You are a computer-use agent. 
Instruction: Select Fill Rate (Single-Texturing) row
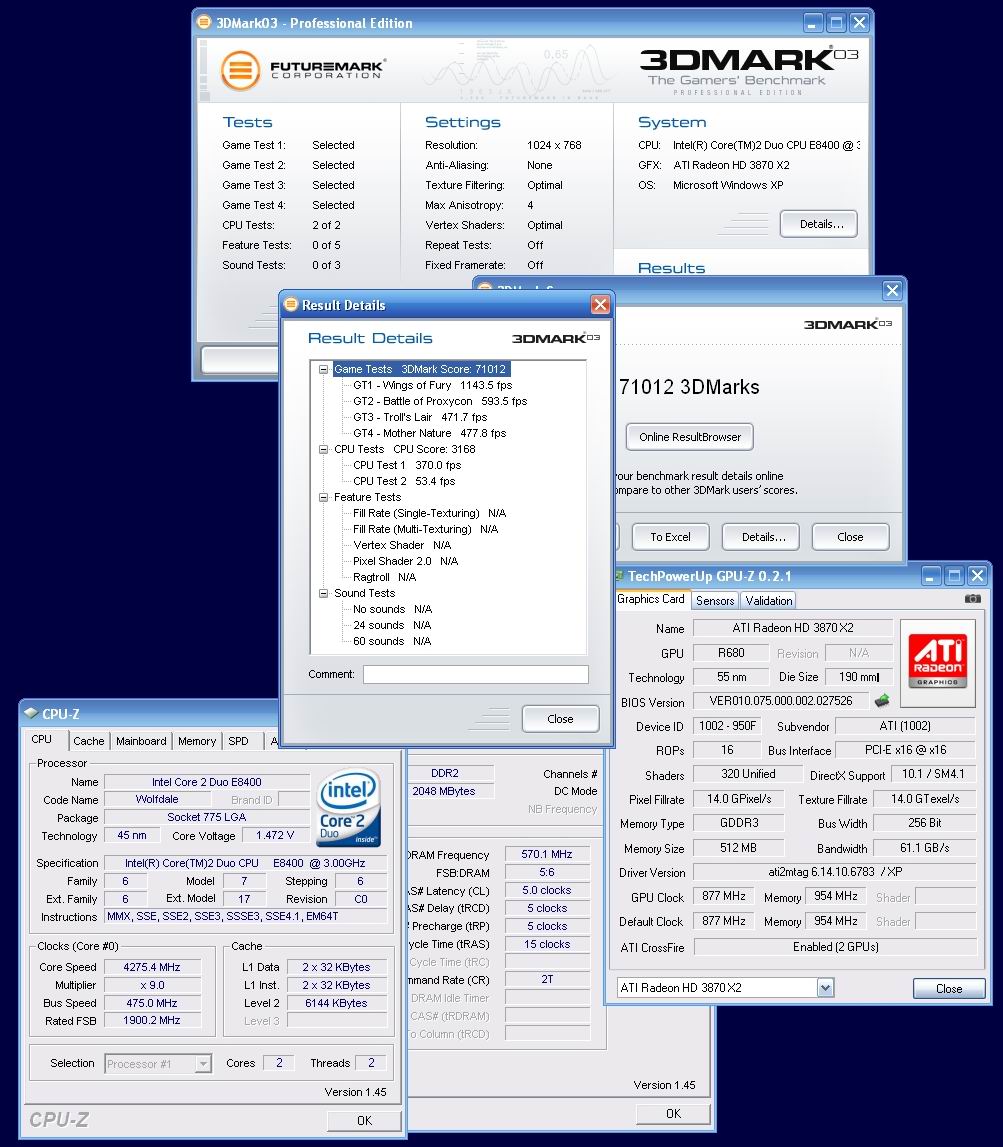[x=429, y=514]
